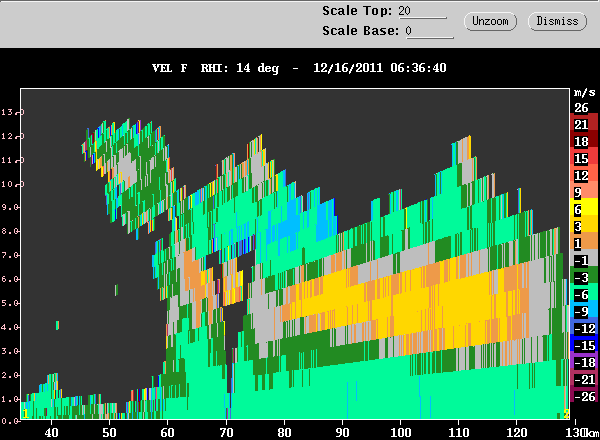Screen dimensions: 600x440
Task: Click the 13.0 height axis label
Action: (12, 112)
